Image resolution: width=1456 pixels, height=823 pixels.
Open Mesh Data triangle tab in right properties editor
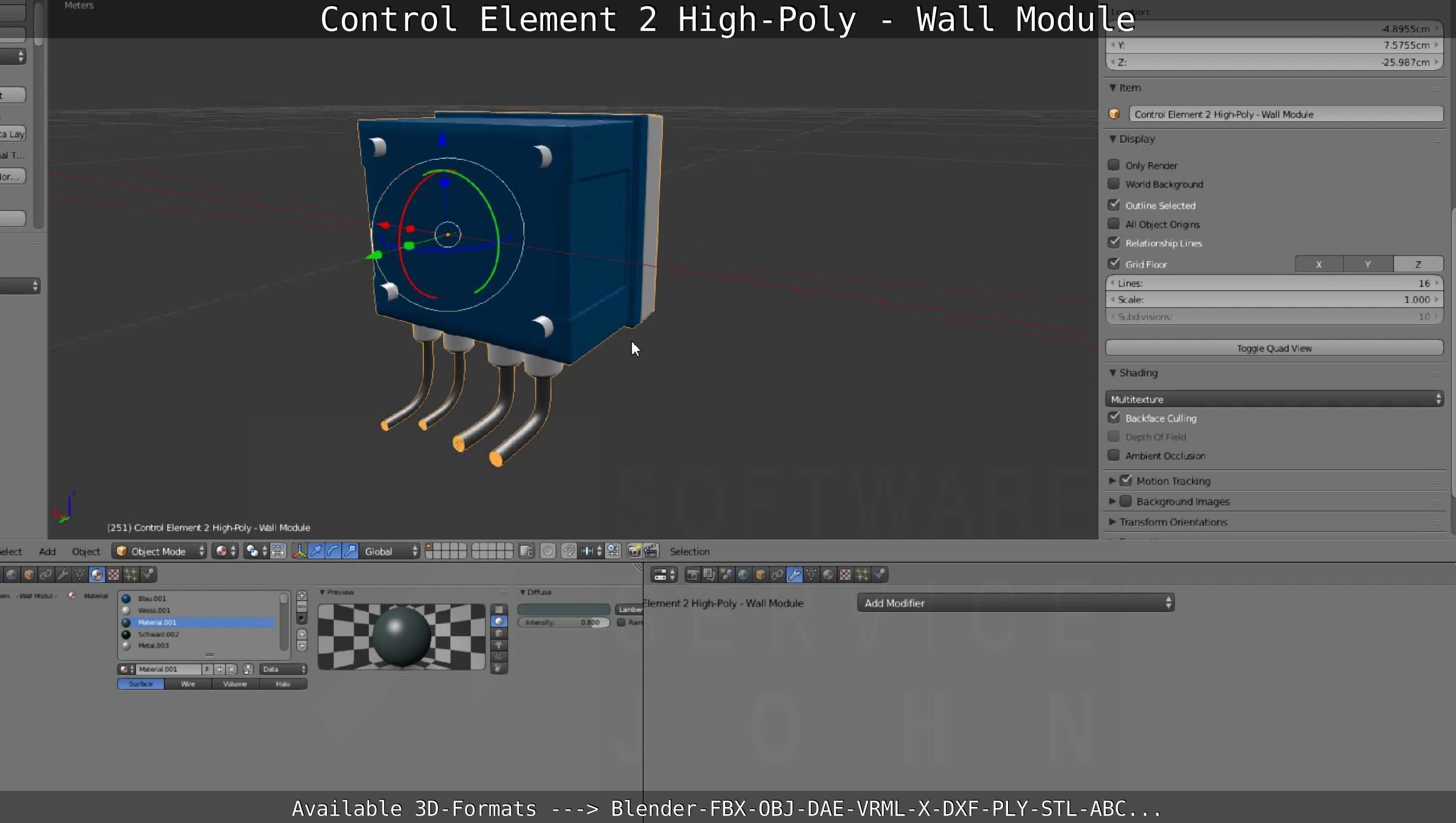[x=811, y=575]
